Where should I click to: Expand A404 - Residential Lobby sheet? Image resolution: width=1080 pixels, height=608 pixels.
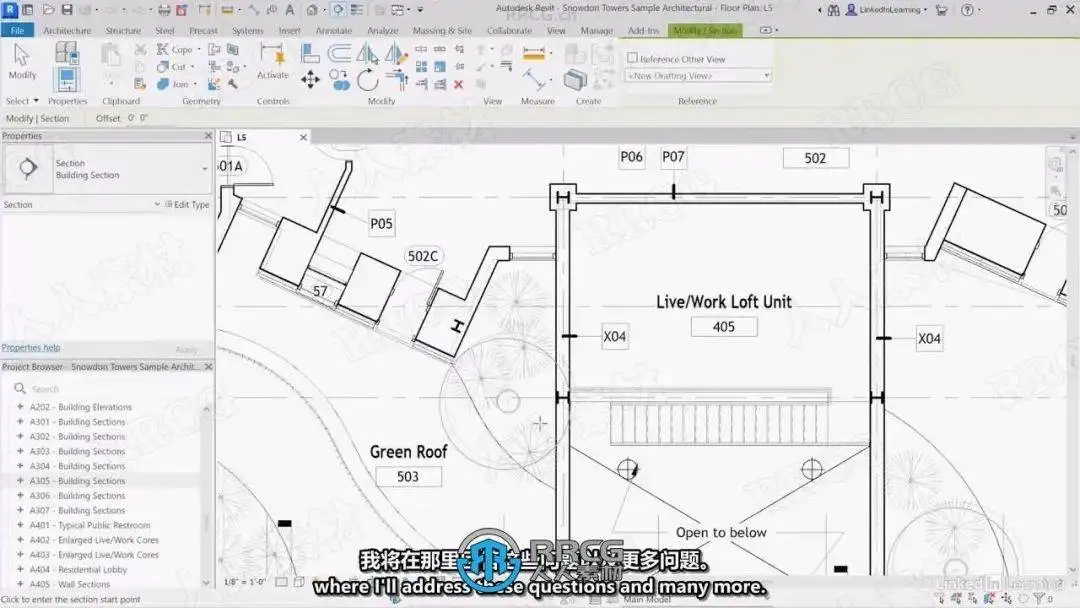[x=20, y=569]
